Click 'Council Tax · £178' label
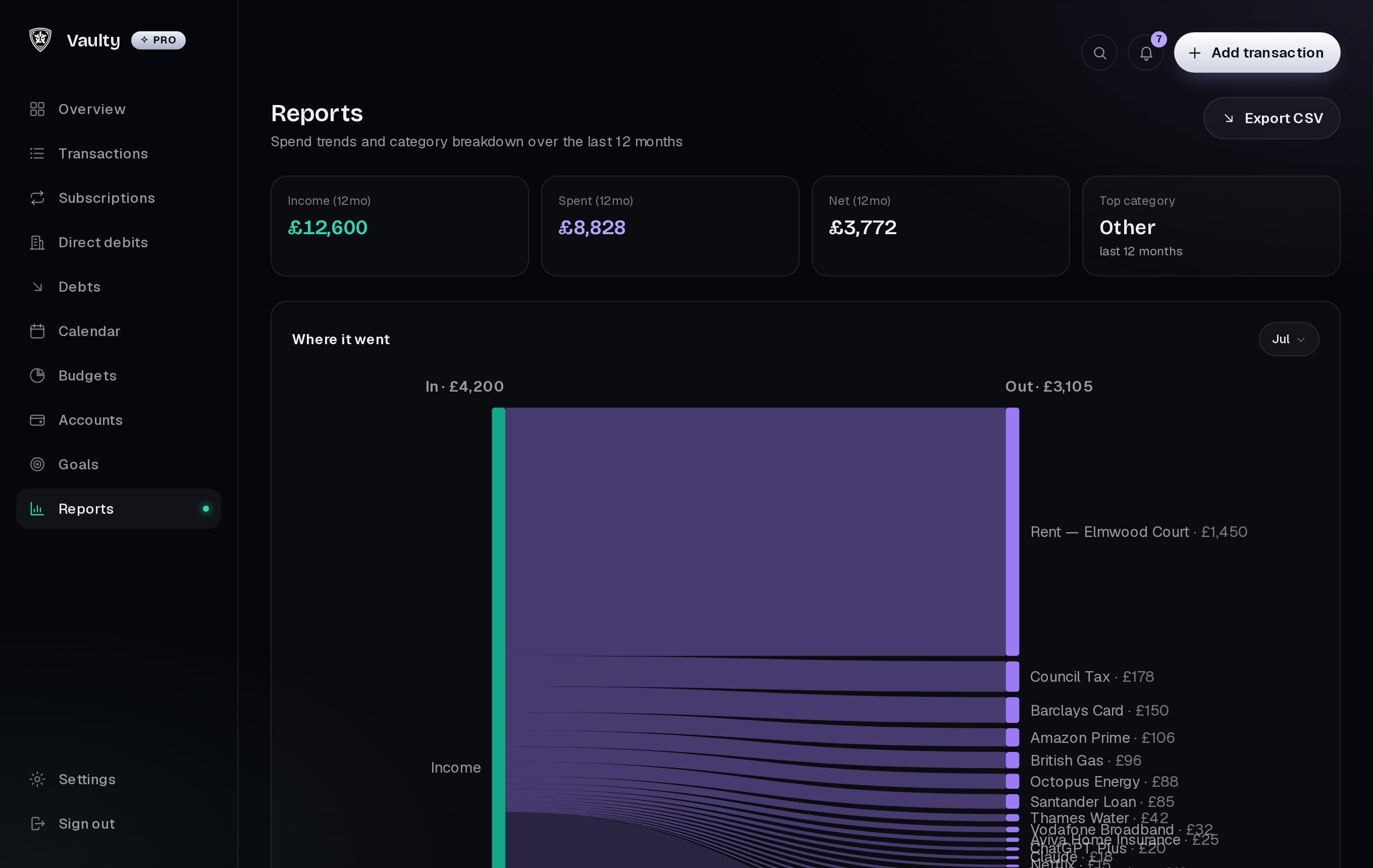This screenshot has width=1373, height=868. (1092, 677)
